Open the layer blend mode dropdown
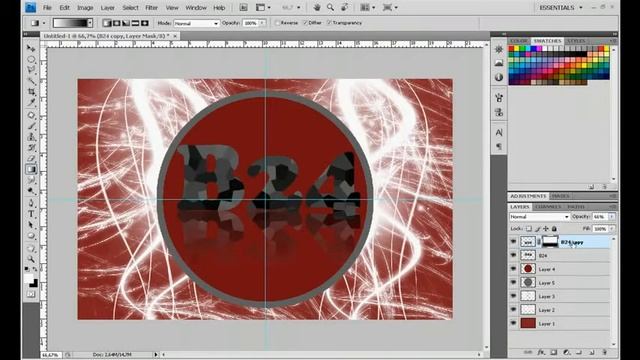This screenshot has height=360, width=640. point(539,217)
